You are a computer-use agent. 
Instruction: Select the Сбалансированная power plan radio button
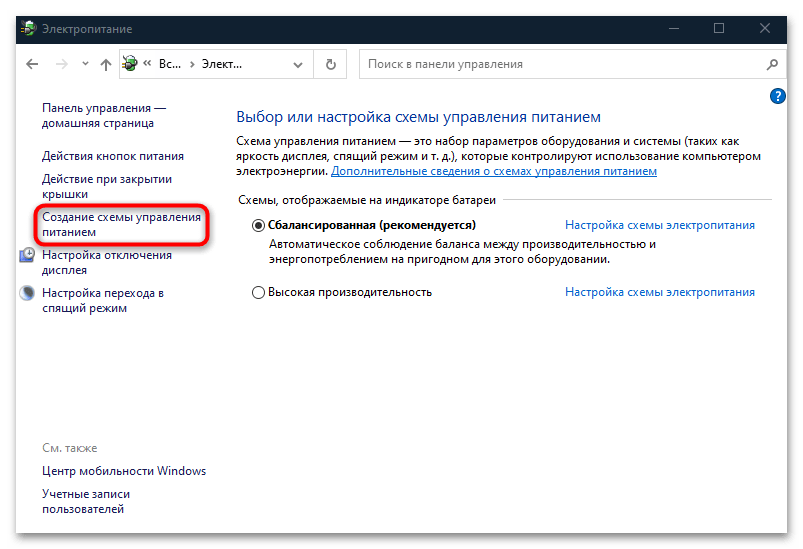click(x=259, y=226)
